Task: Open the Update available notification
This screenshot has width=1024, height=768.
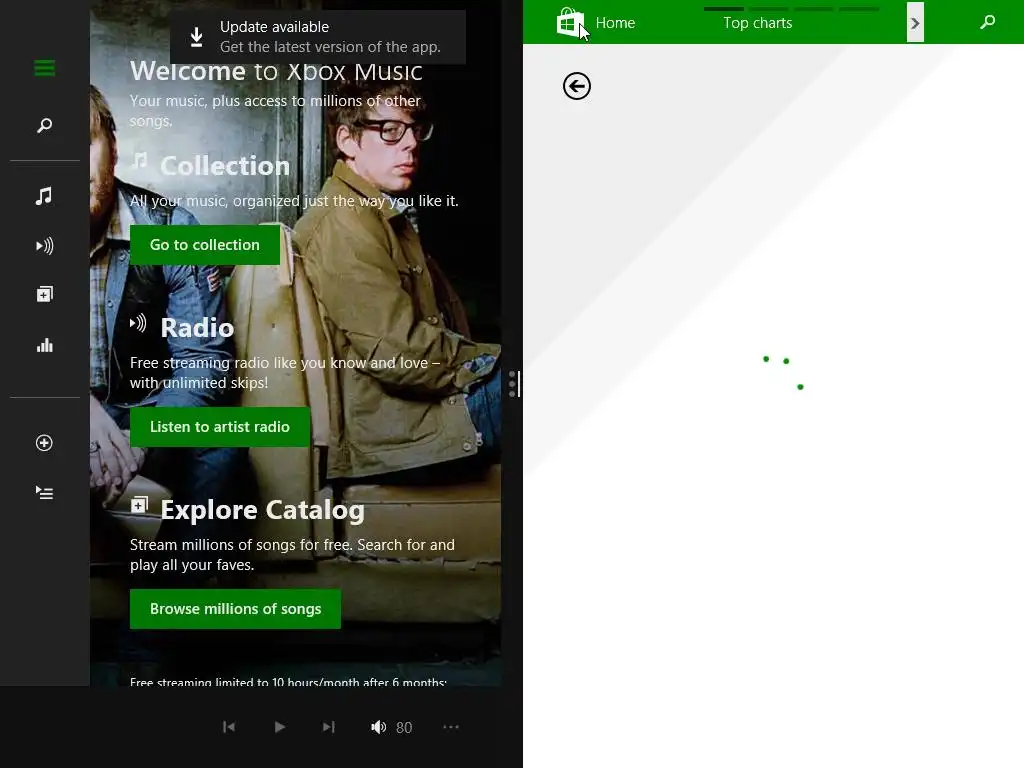Action: click(x=318, y=37)
